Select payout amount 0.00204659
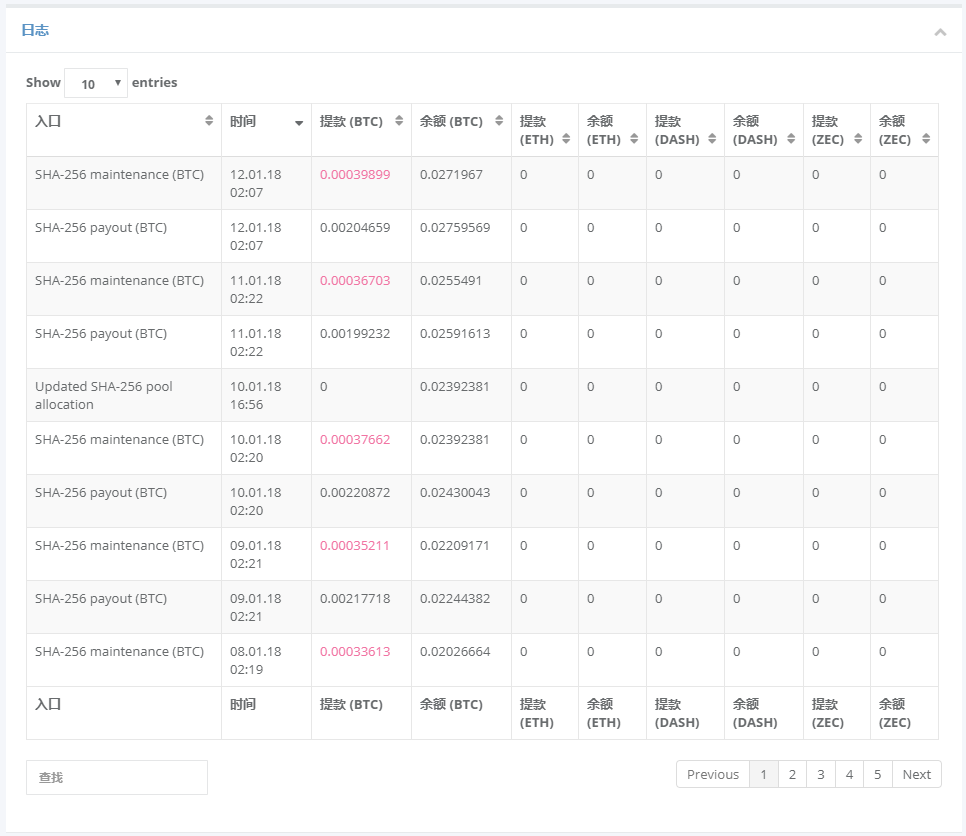 (x=355, y=227)
